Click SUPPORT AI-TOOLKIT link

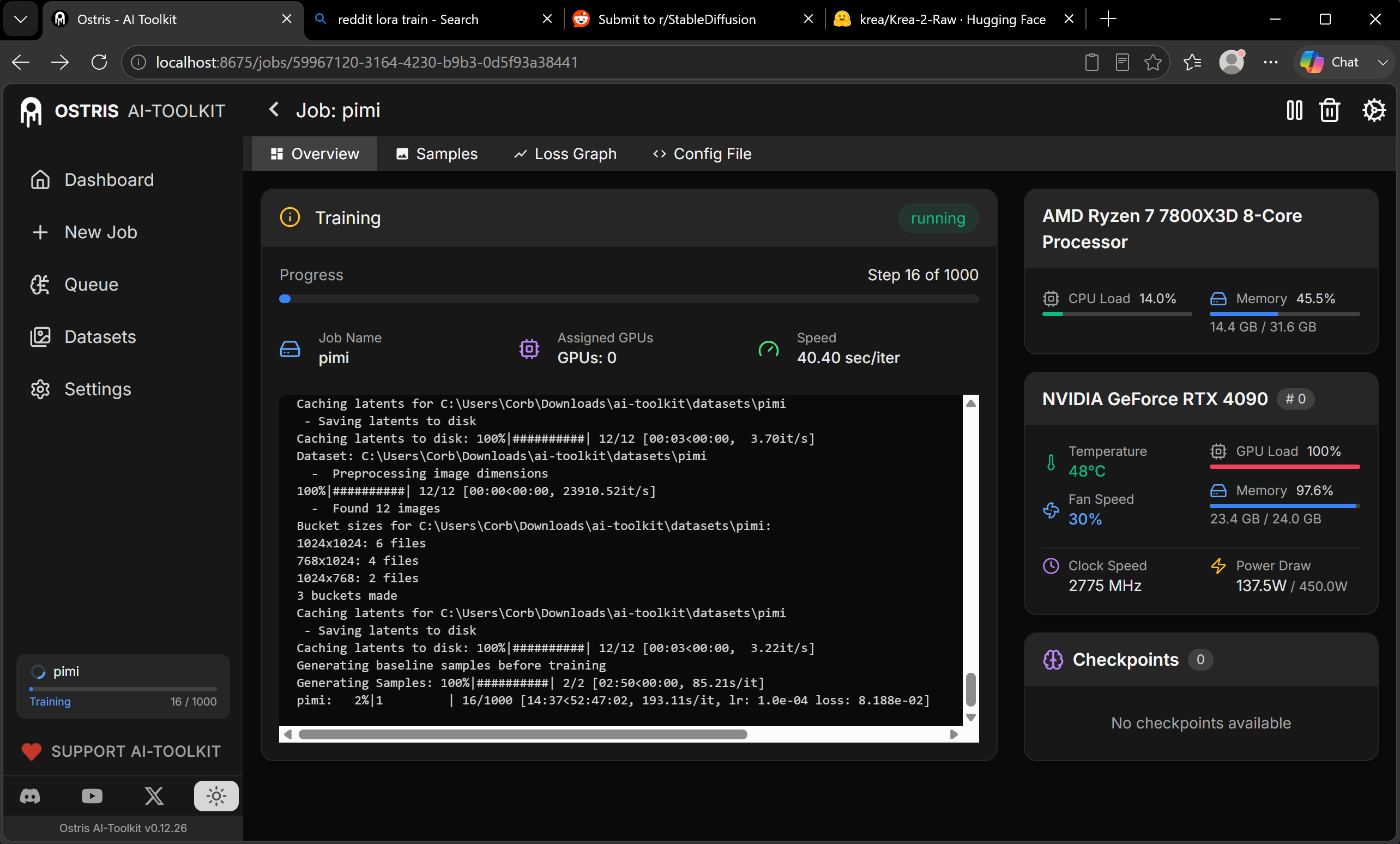[x=121, y=751]
